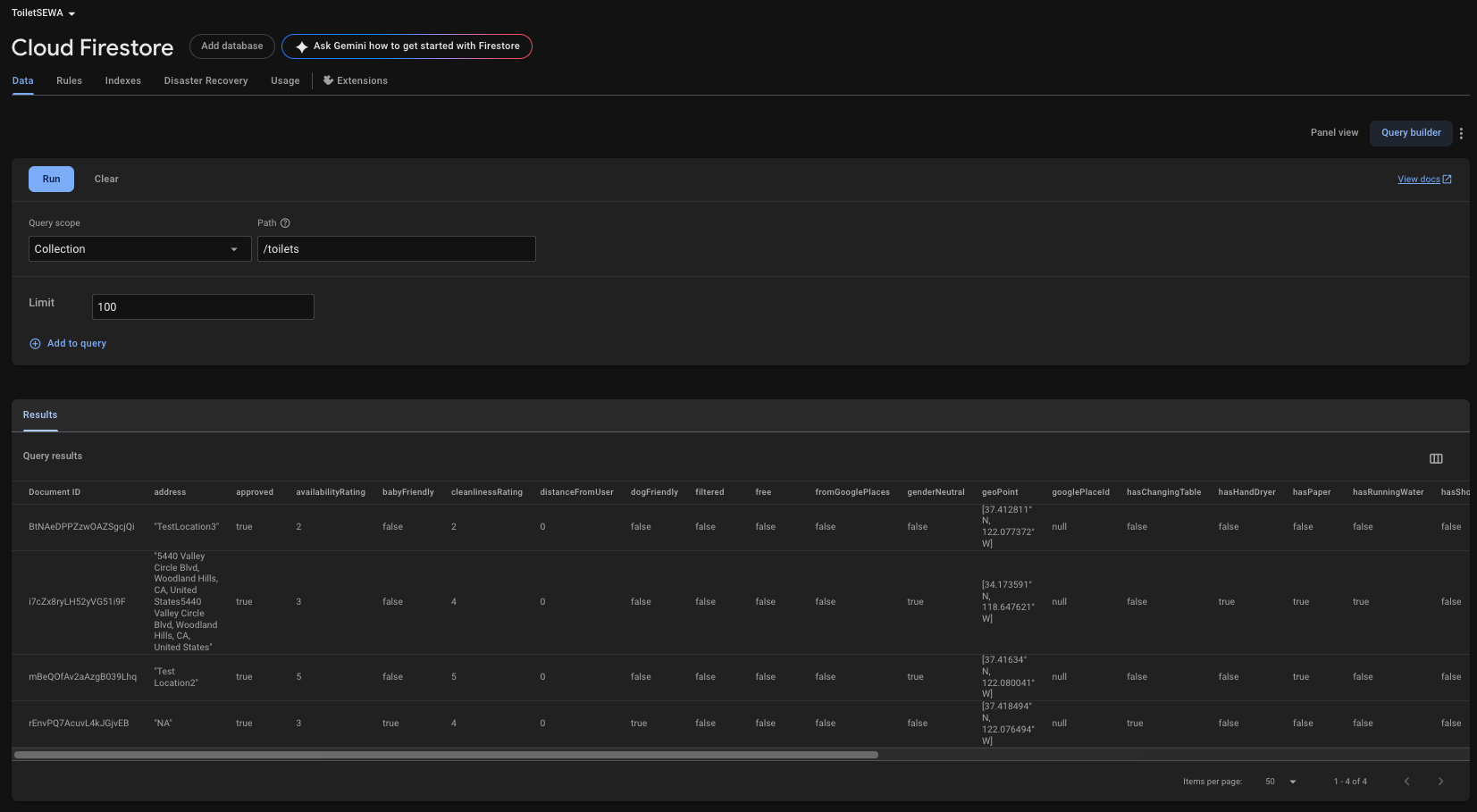Click the filtered column header

click(709, 492)
